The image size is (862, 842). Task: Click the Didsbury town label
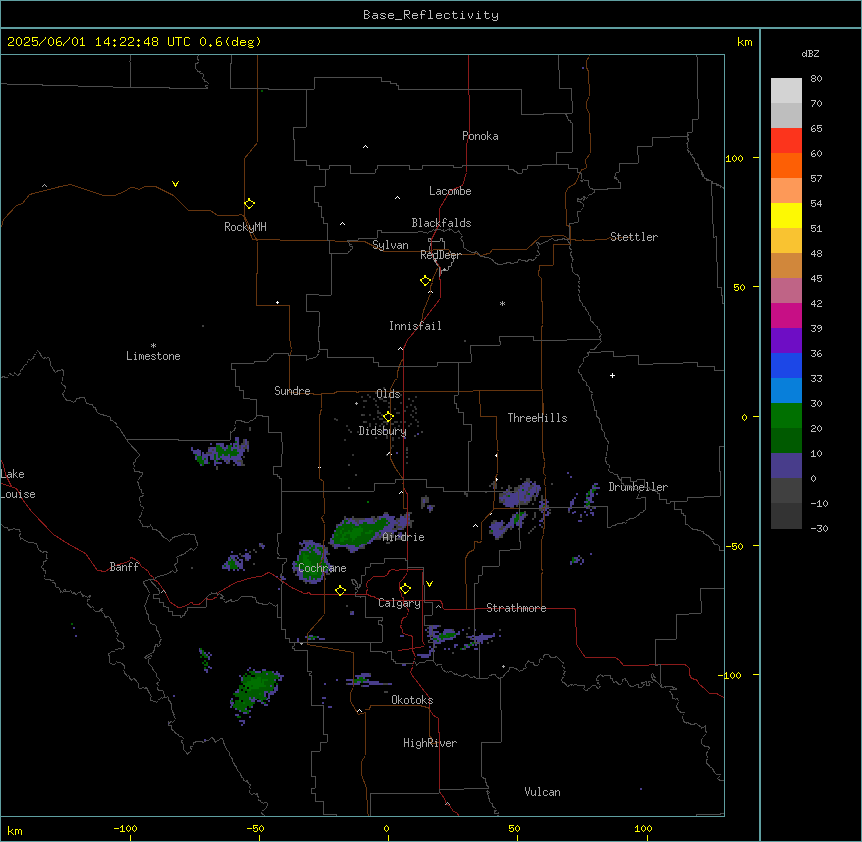(x=383, y=431)
